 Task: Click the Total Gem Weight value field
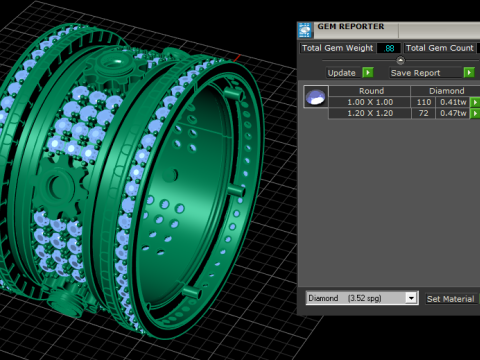(x=389, y=48)
